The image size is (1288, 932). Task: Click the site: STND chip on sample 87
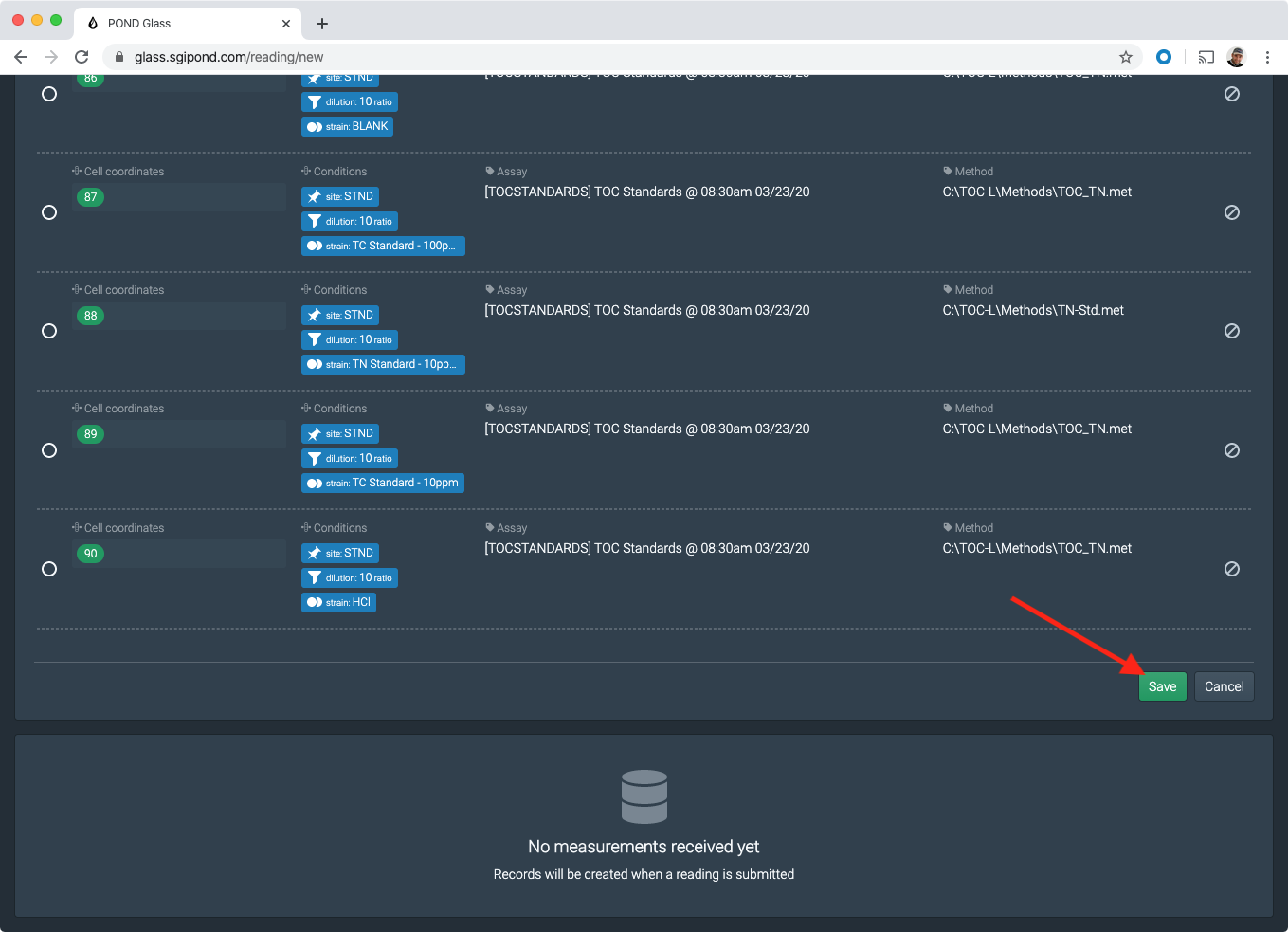(339, 196)
